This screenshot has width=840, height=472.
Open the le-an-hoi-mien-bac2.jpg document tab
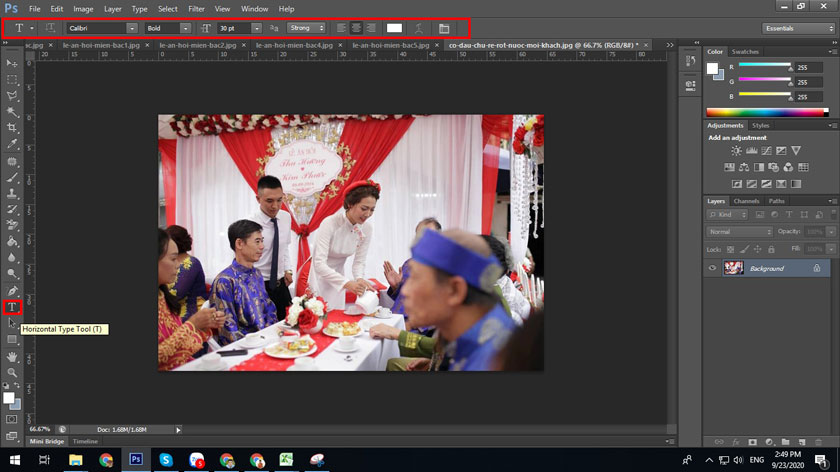(x=198, y=46)
